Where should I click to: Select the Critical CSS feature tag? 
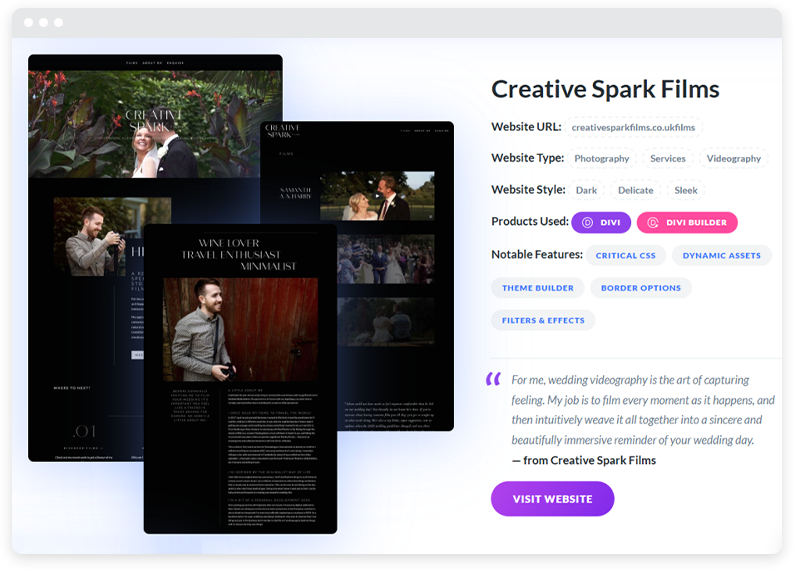tap(625, 256)
